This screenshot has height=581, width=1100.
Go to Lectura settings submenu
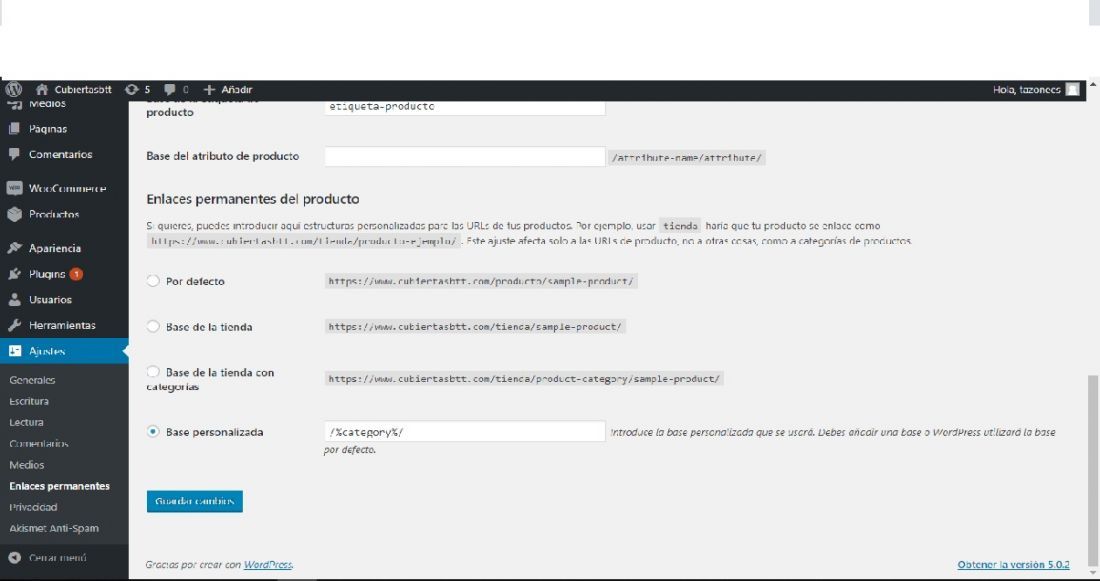(x=27, y=422)
